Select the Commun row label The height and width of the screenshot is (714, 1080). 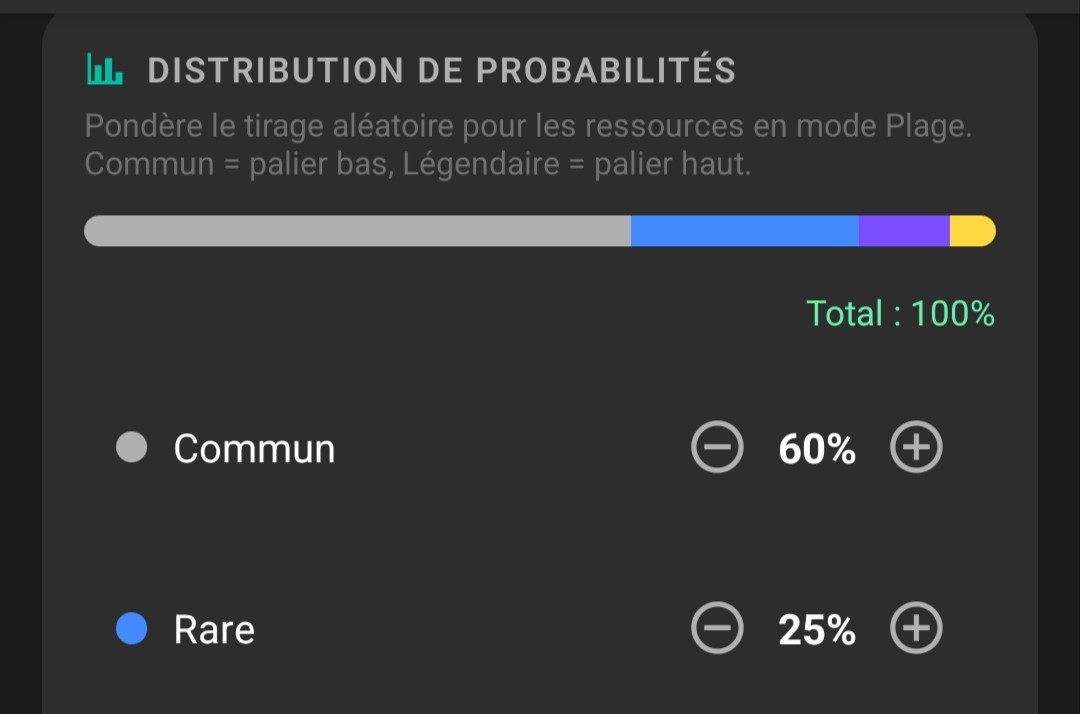tap(254, 447)
